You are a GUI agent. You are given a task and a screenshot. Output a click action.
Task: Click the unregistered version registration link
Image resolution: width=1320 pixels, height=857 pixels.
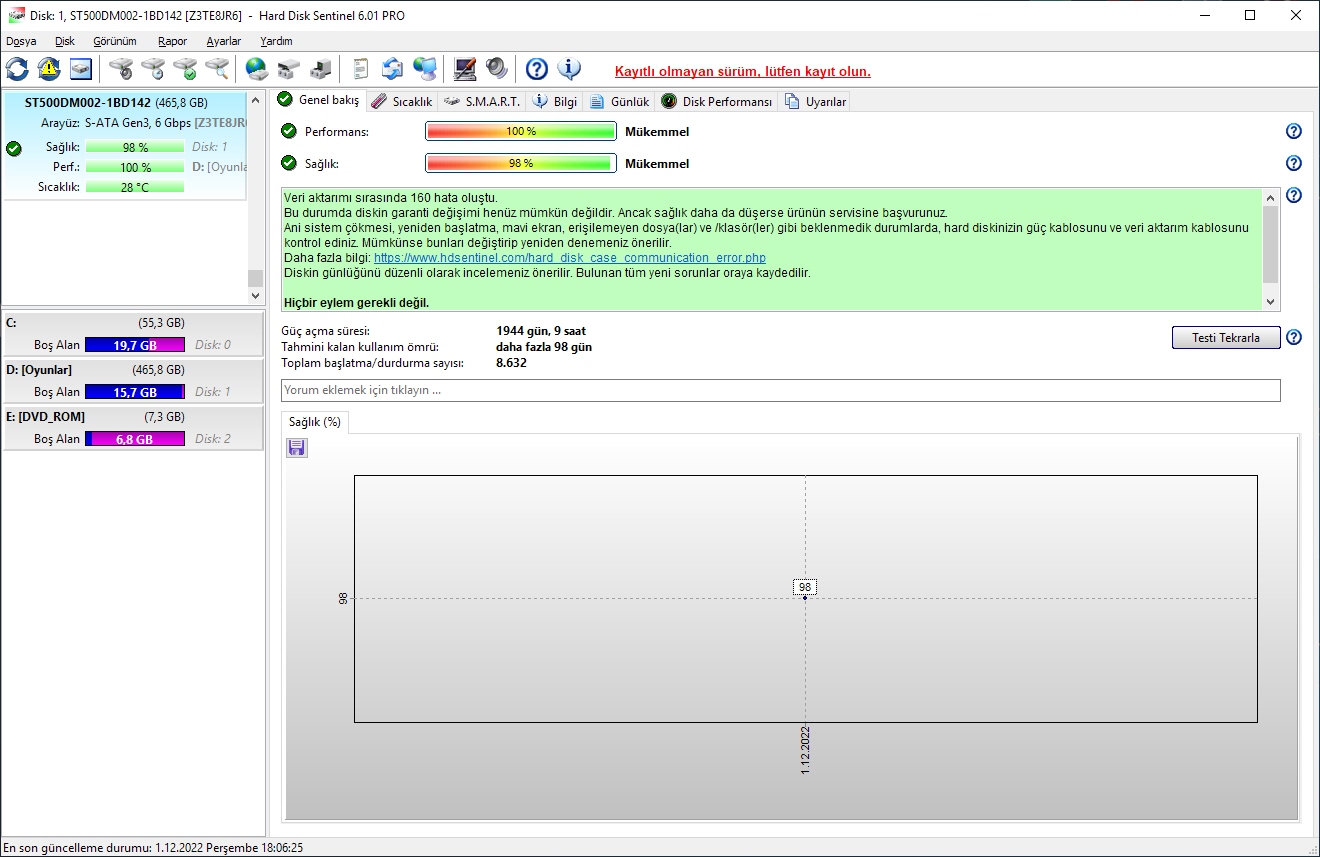(x=743, y=71)
